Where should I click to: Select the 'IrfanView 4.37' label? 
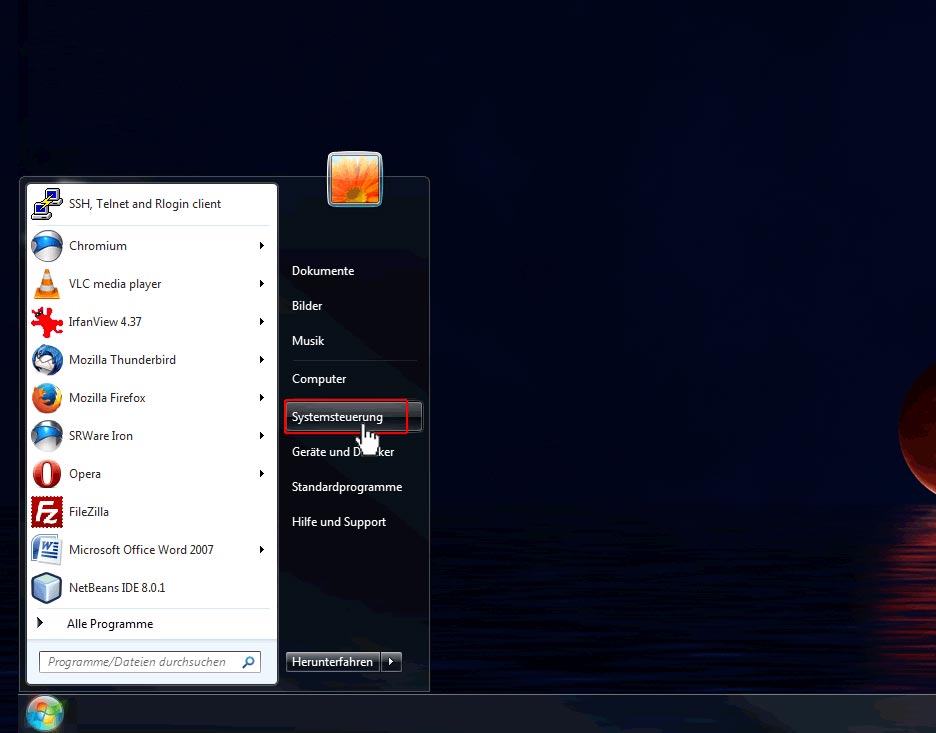(x=105, y=322)
